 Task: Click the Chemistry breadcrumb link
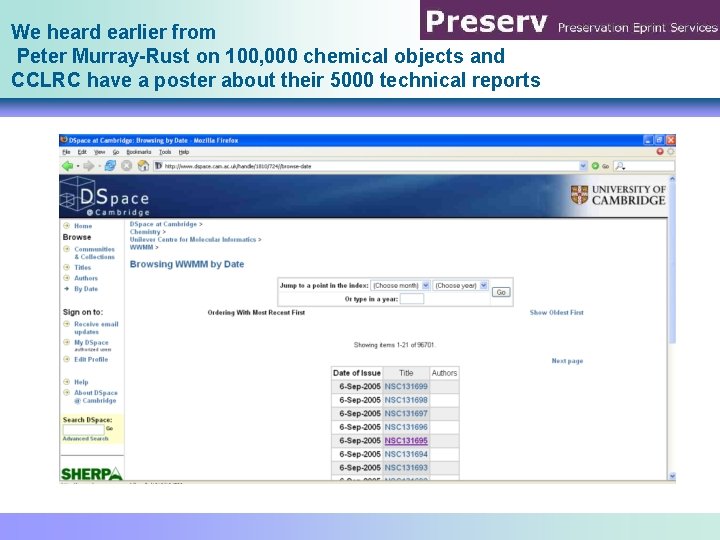(145, 232)
